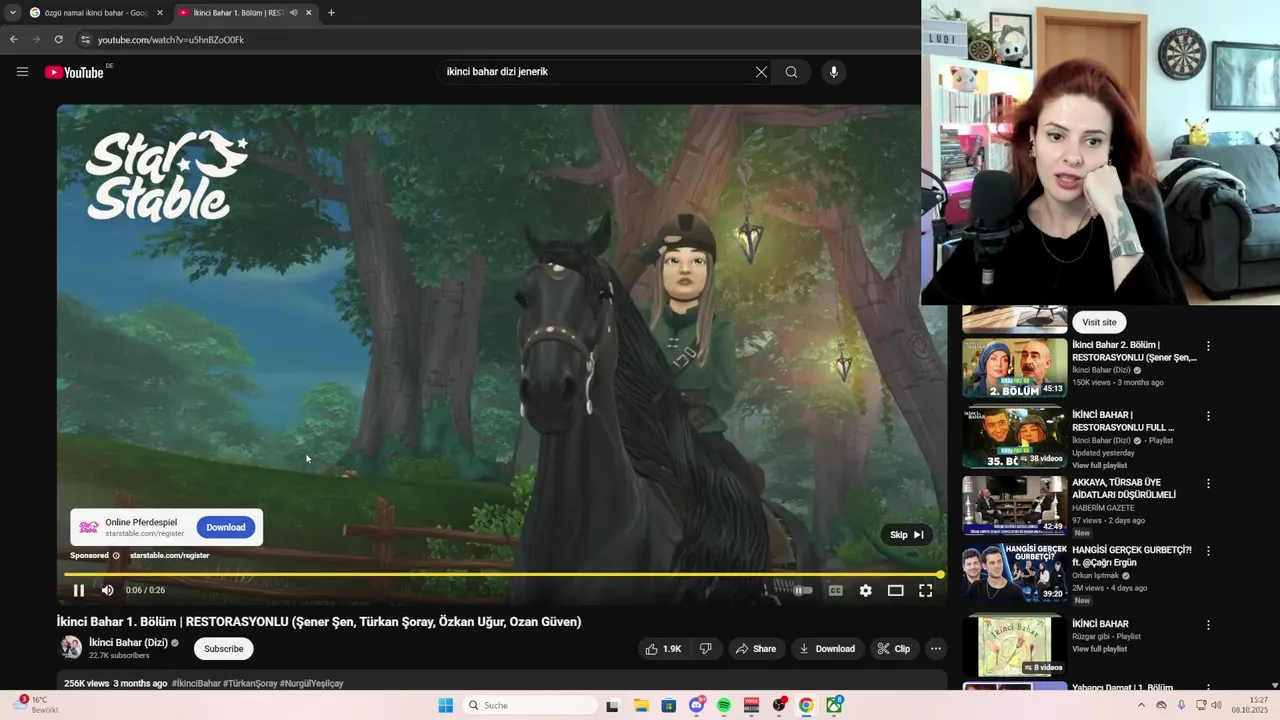Switch to theater mode

tap(896, 590)
